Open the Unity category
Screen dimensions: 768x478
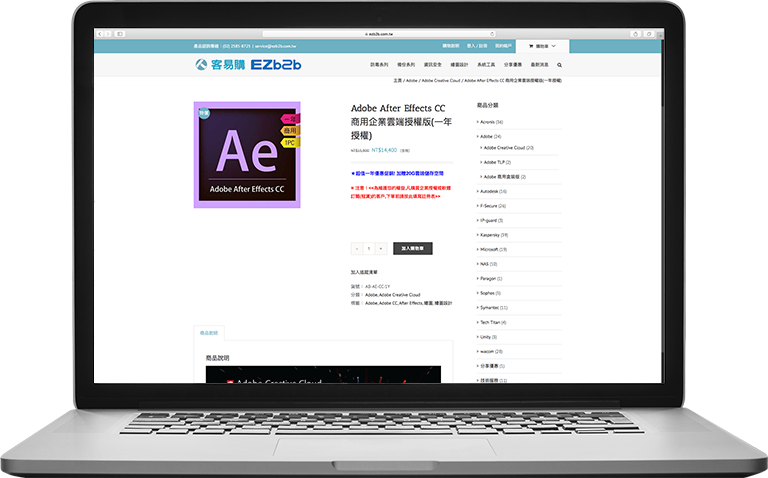487,337
